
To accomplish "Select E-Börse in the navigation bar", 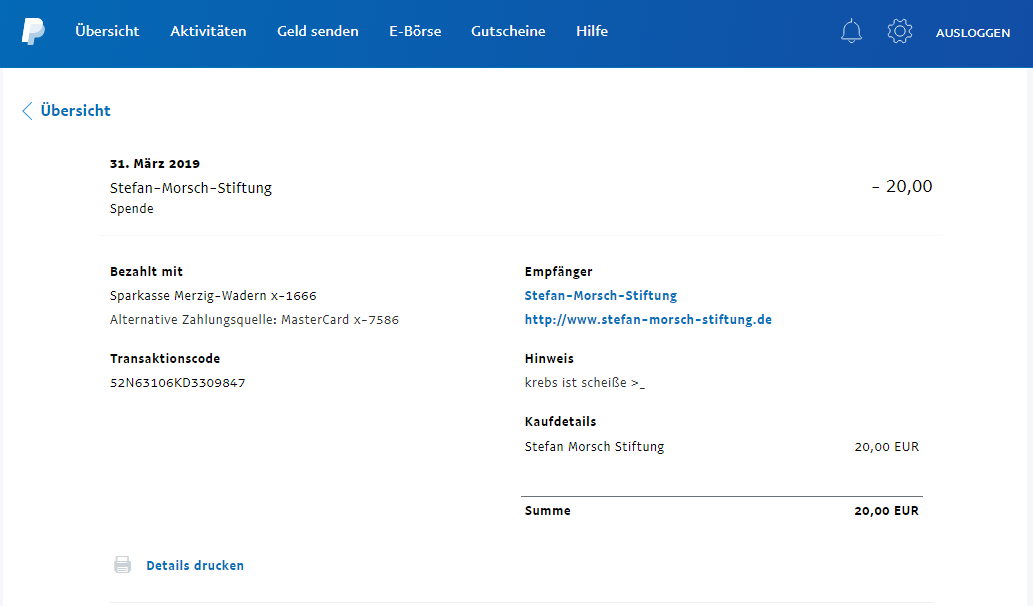I will coord(415,31).
